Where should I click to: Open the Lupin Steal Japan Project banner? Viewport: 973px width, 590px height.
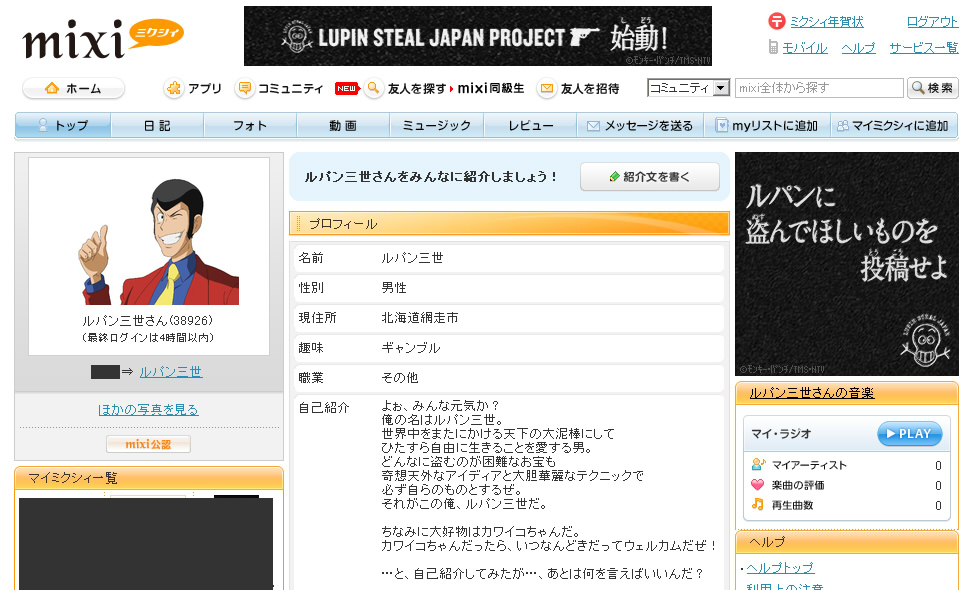[478, 36]
